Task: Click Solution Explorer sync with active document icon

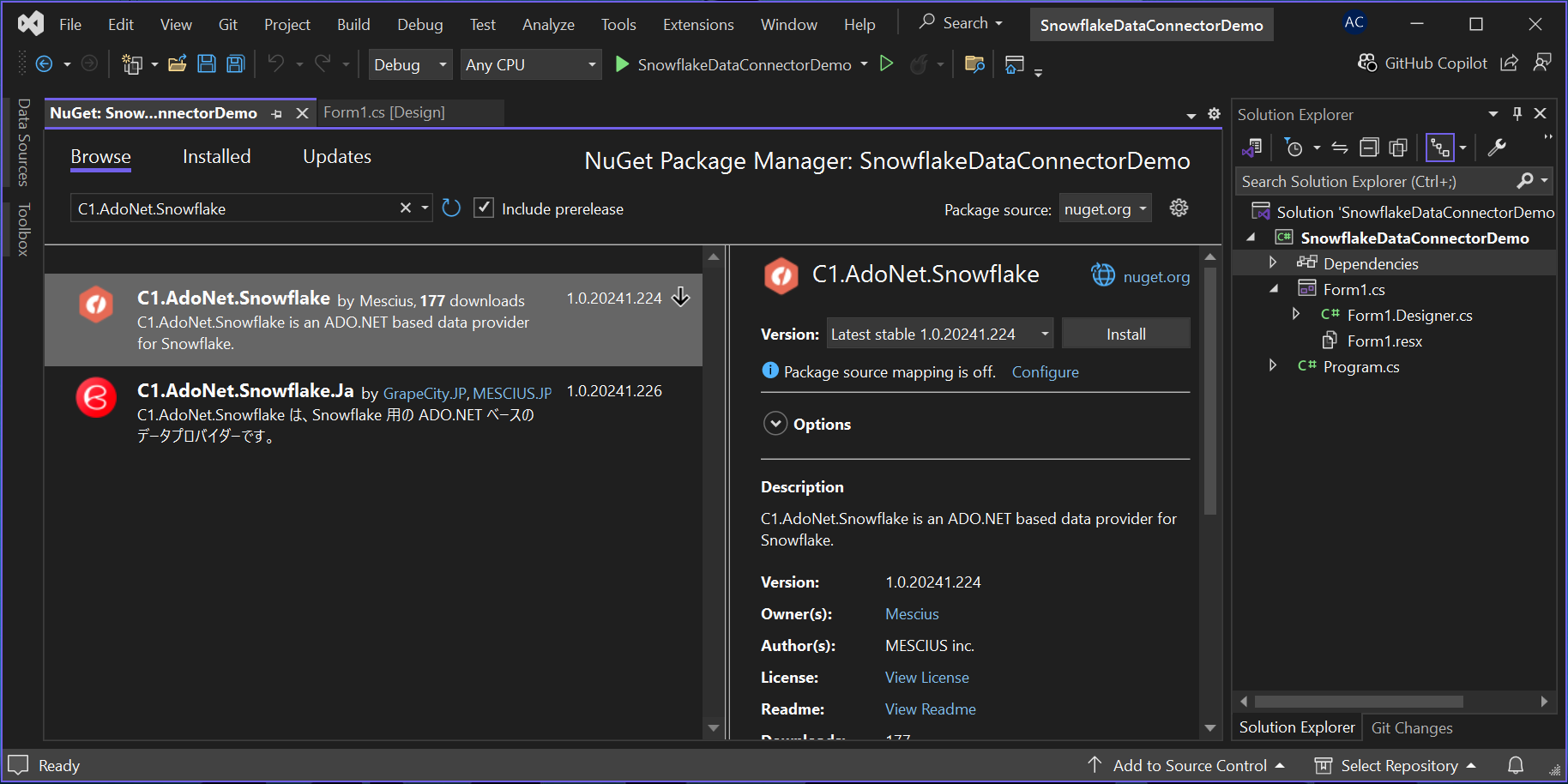Action: pos(1340,148)
